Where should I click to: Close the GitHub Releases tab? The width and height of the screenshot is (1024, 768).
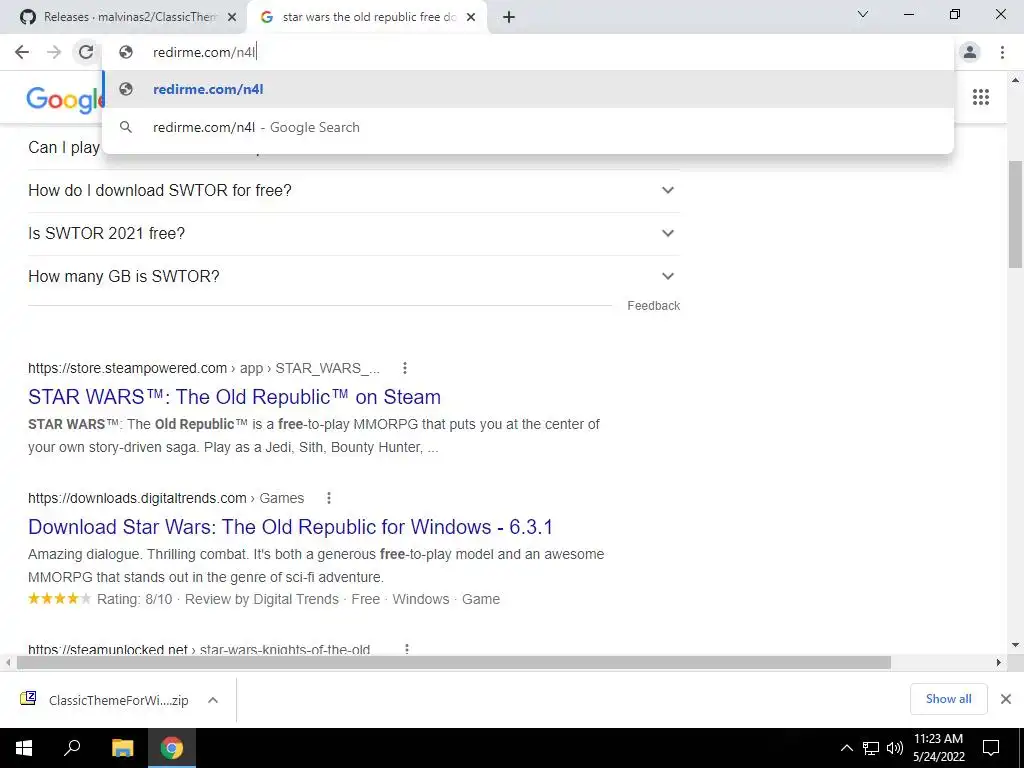pos(232,17)
